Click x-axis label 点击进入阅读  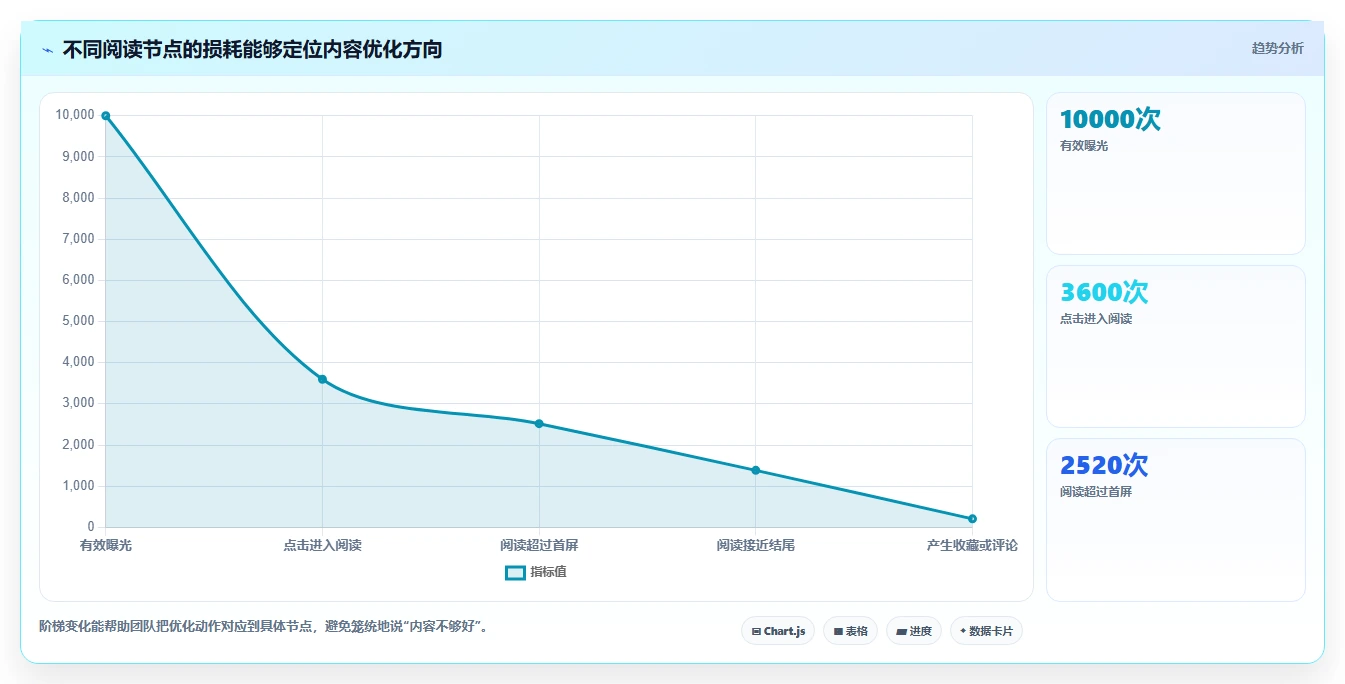(322, 545)
